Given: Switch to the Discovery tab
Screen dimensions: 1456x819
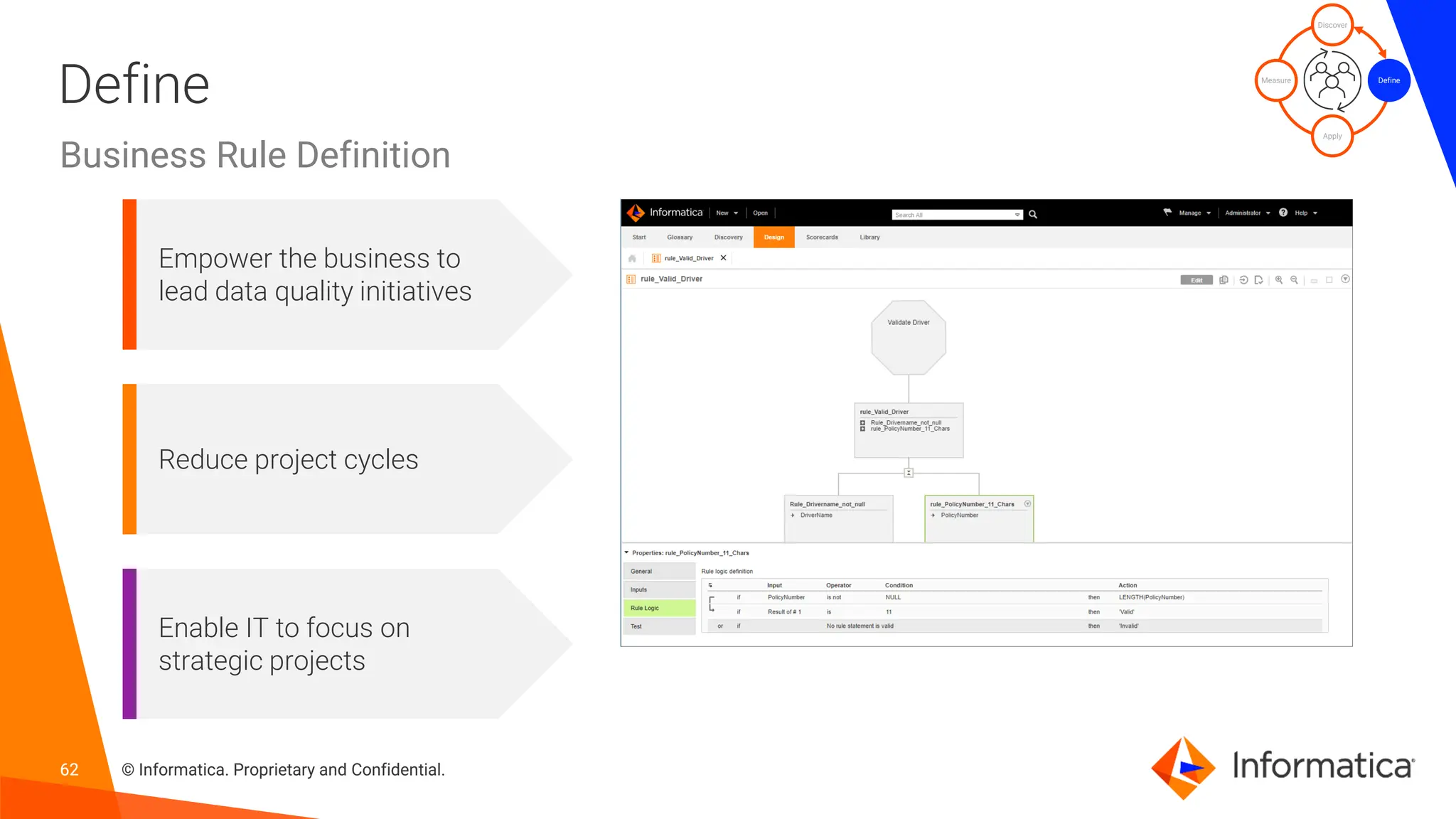Looking at the screenshot, I should pos(728,237).
